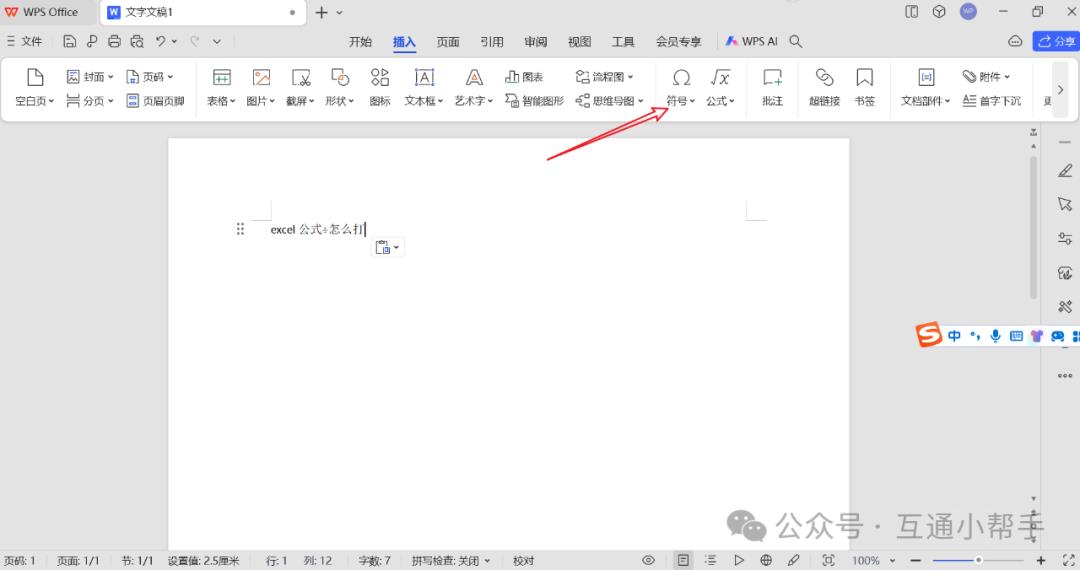Viewport: 1080px width, 570px height.
Task: Switch to the WPS Office home tab
Action: point(41,12)
